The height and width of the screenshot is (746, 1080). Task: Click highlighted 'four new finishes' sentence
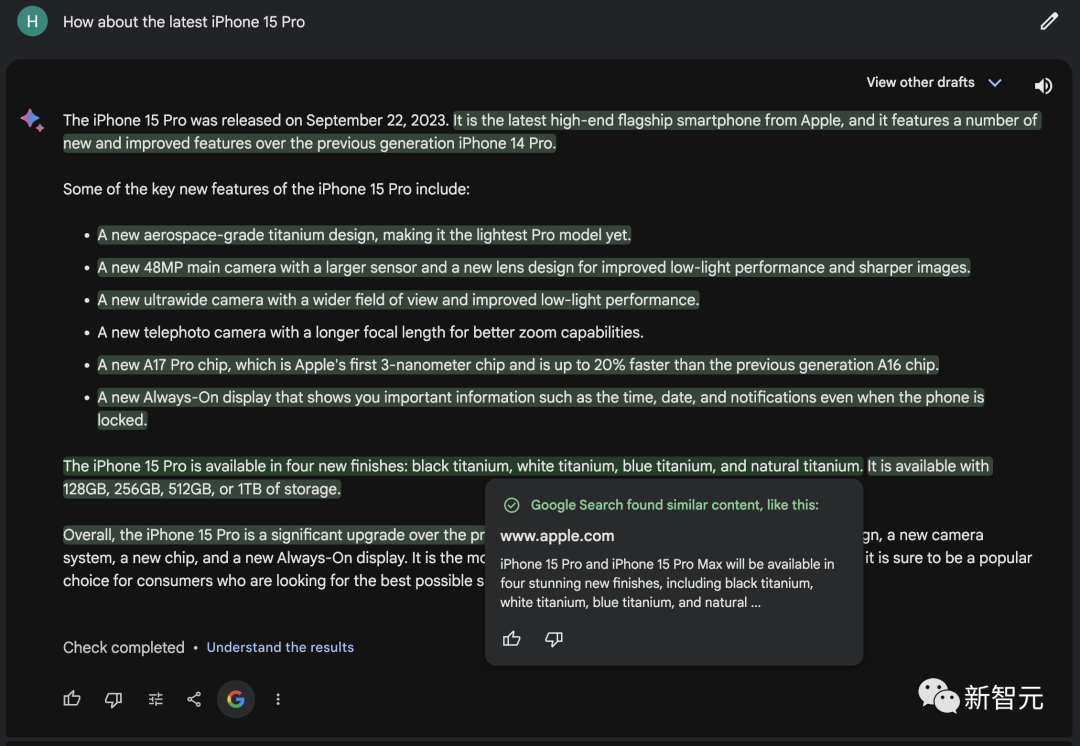(463, 466)
